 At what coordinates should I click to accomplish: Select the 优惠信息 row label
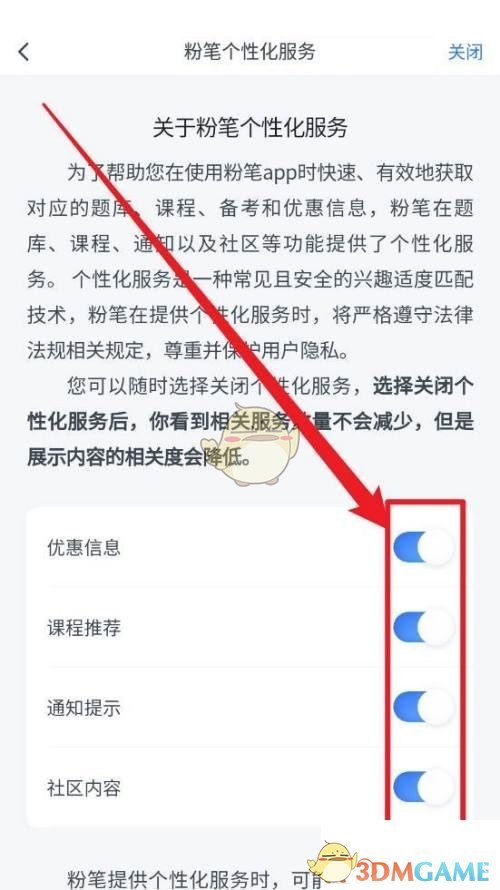click(x=84, y=547)
